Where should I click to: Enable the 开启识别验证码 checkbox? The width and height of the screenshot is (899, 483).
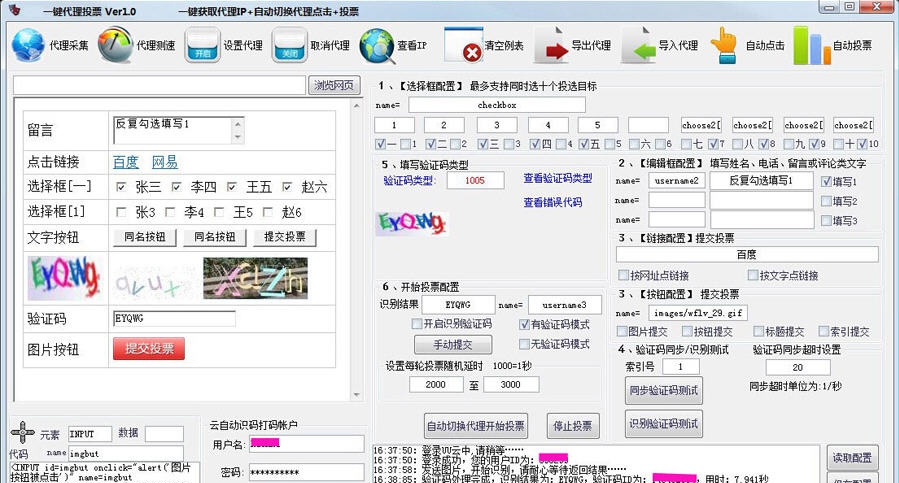417,324
